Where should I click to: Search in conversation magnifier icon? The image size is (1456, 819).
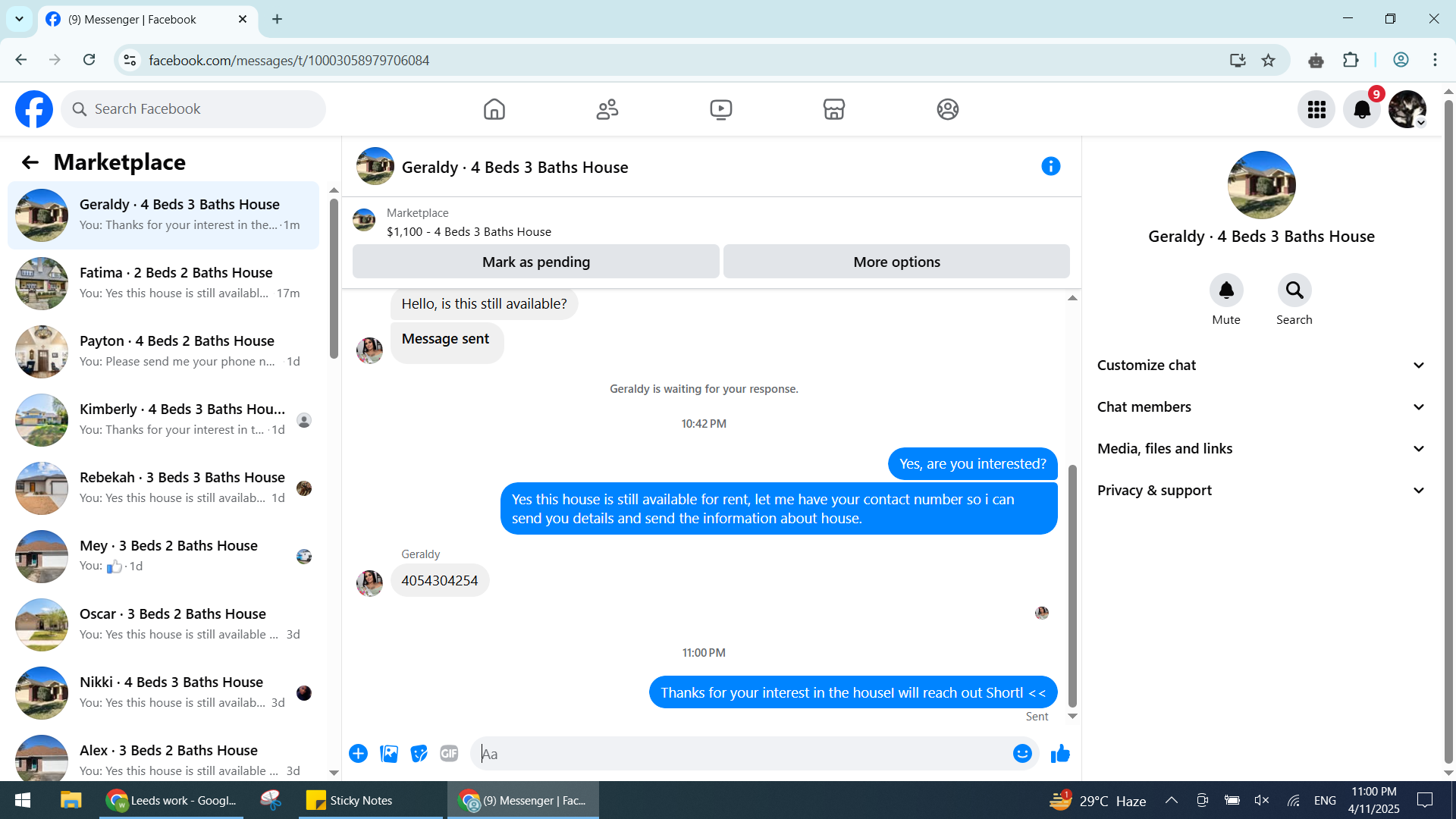point(1294,290)
